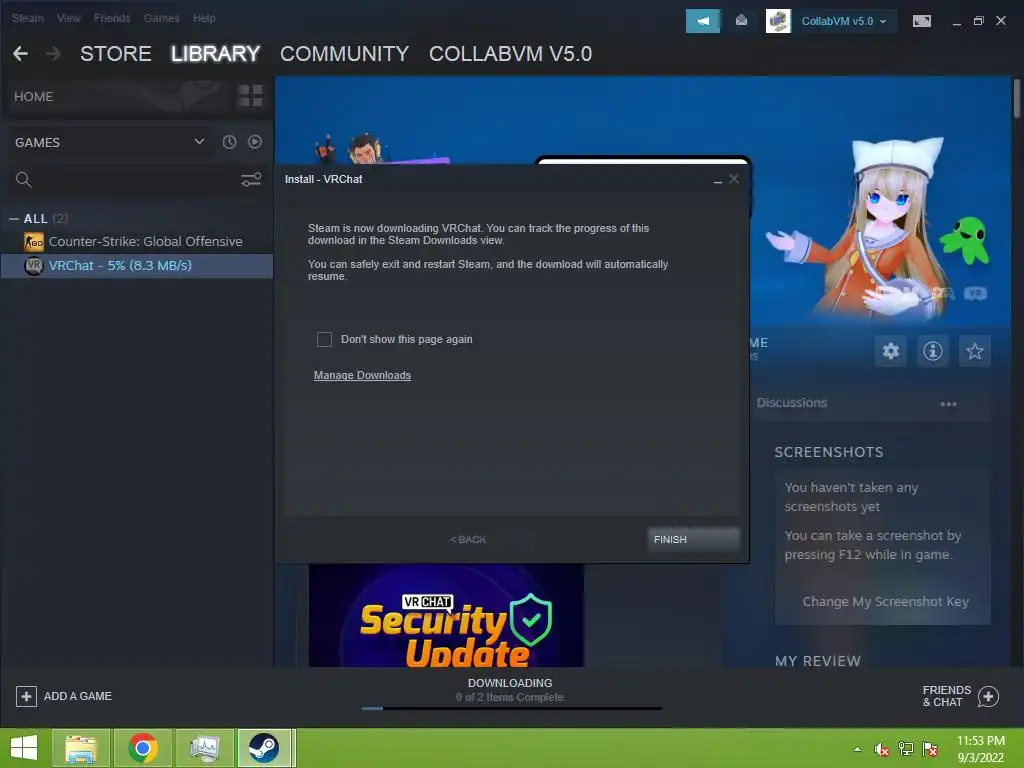1024x768 pixels.
Task: Expand the Games category dropdown
Action: (x=199, y=141)
